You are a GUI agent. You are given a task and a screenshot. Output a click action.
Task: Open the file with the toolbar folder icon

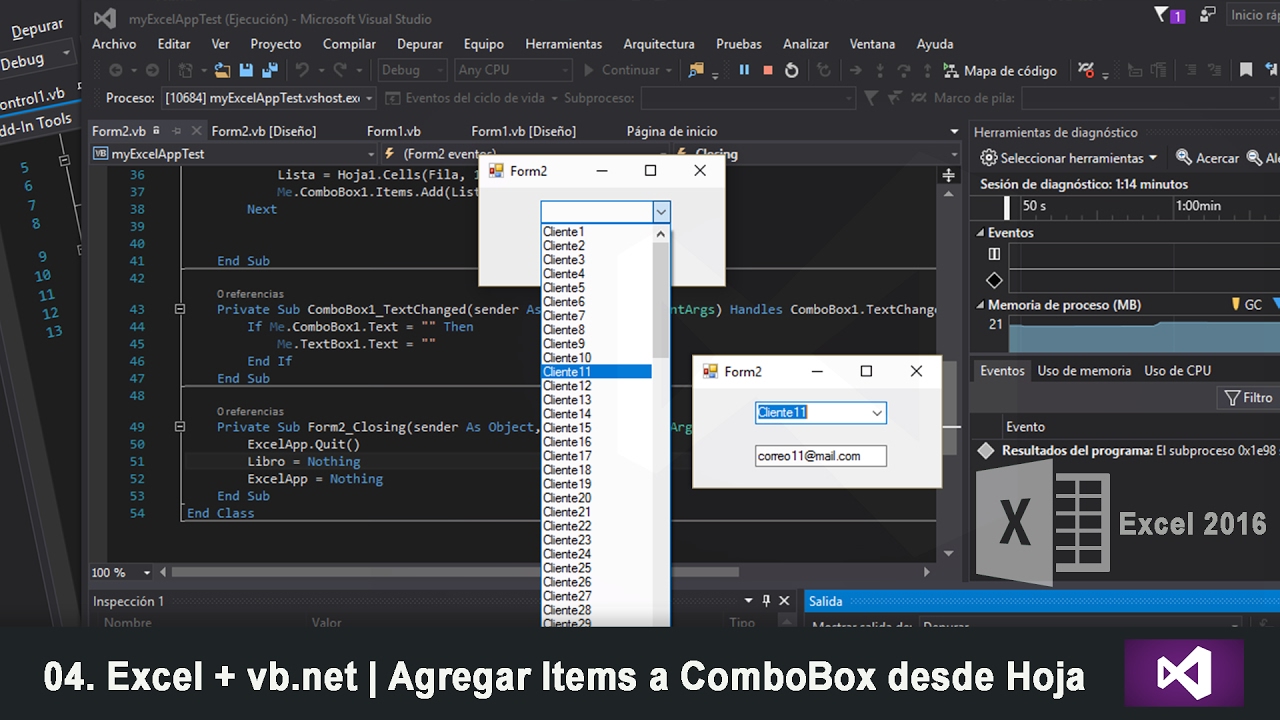222,70
